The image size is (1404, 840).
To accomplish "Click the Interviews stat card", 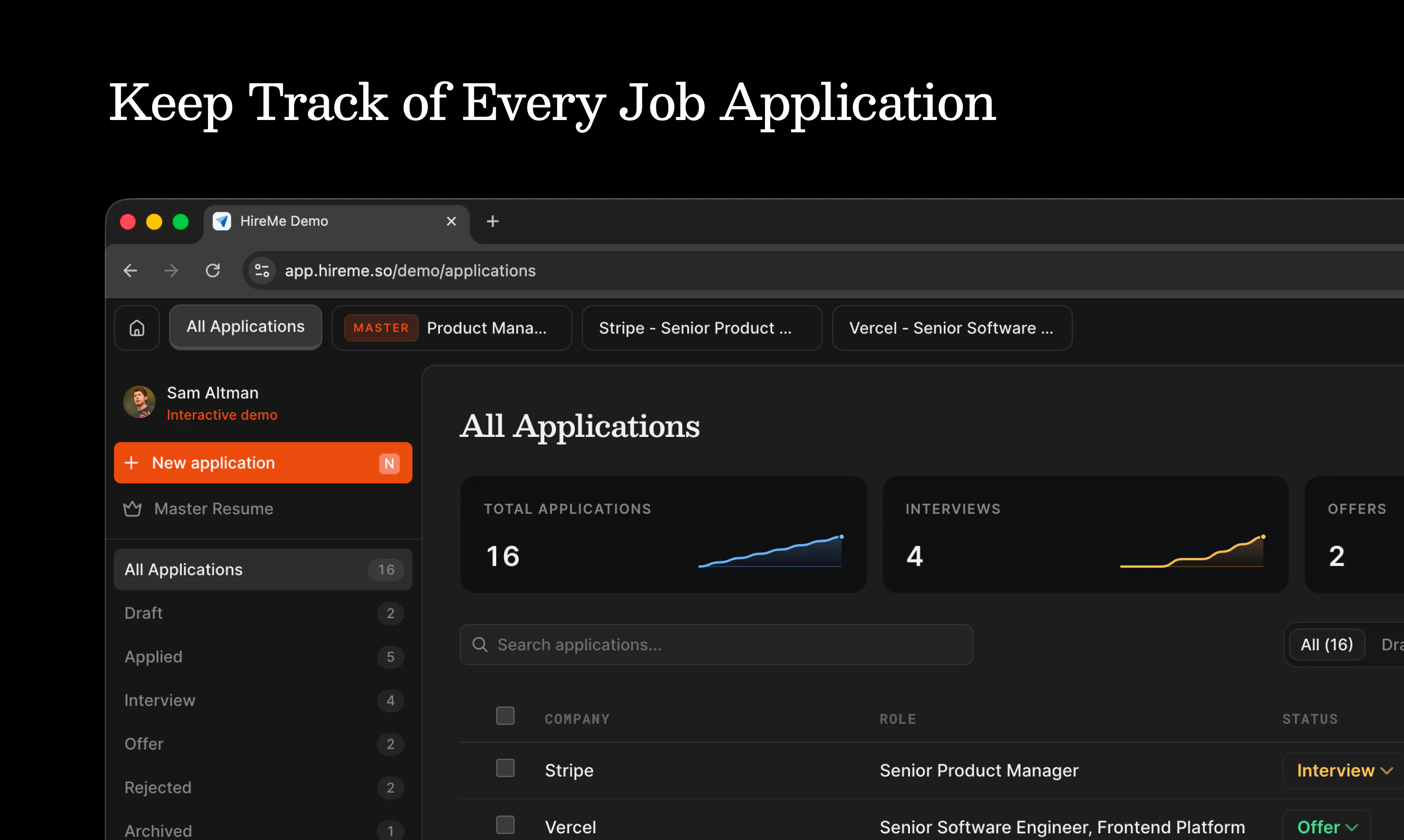I will 1086,535.
